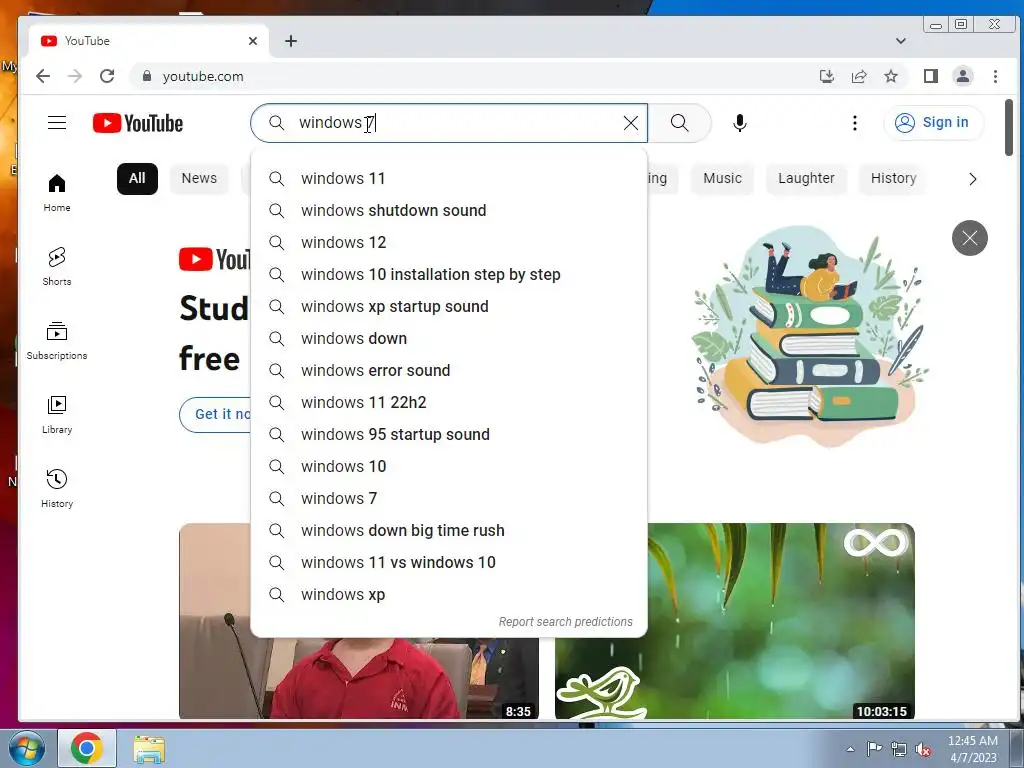1024x768 pixels.
Task: Choose suggestion windows 11 22h2
Action: pos(449,403)
